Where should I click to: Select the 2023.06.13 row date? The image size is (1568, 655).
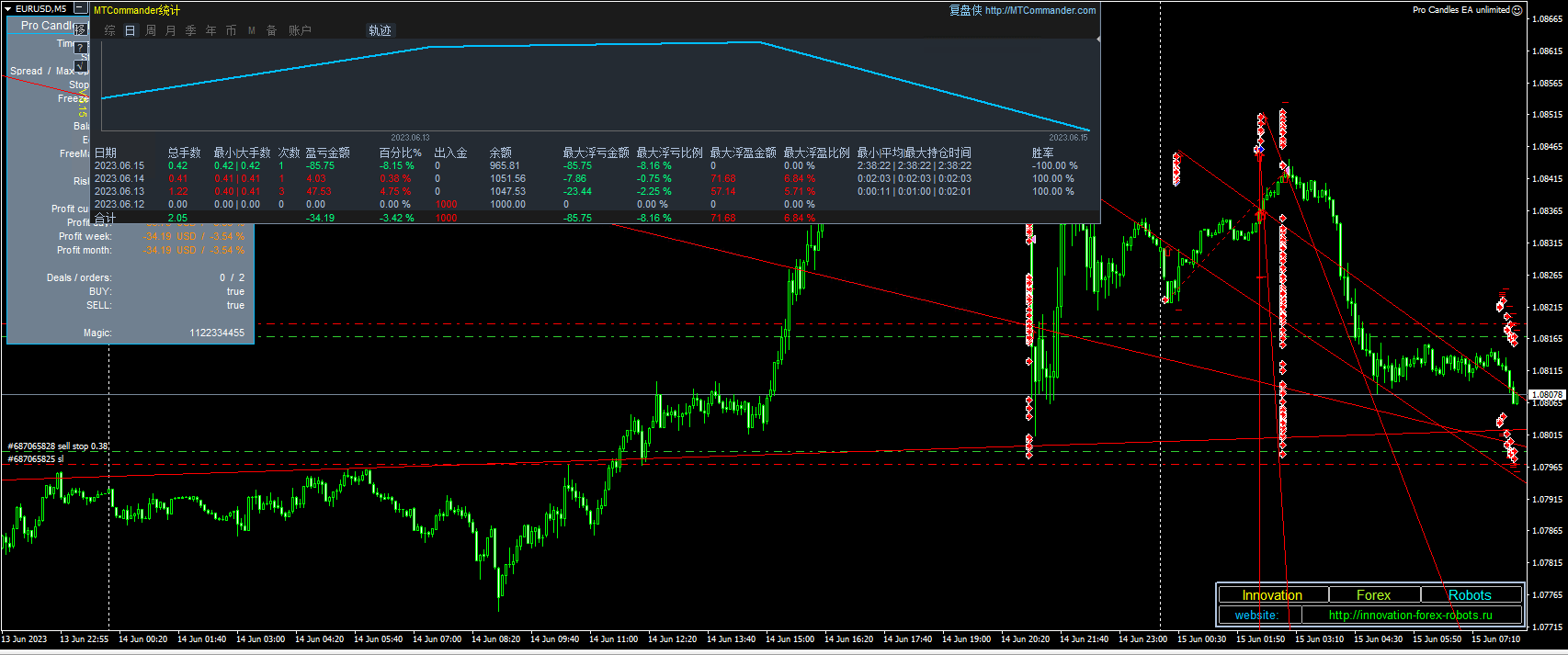(119, 192)
